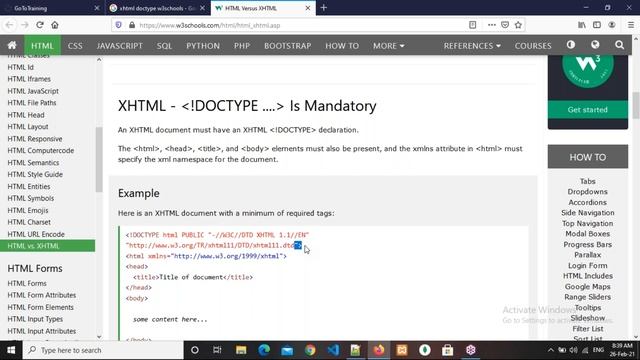Open Dropdowns in How To list
640x360 pixels.
point(587,191)
